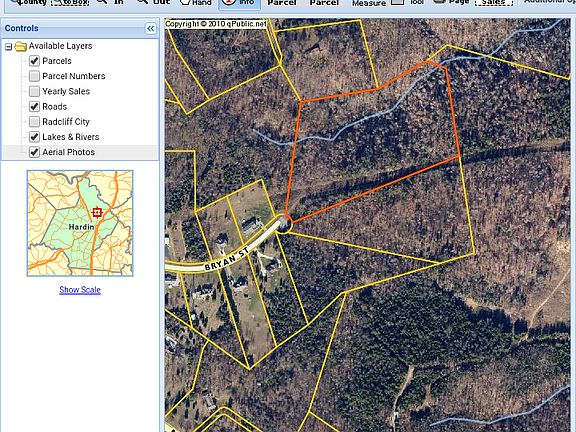
Task: Collapse the Available Layers tree
Action: click(8, 47)
